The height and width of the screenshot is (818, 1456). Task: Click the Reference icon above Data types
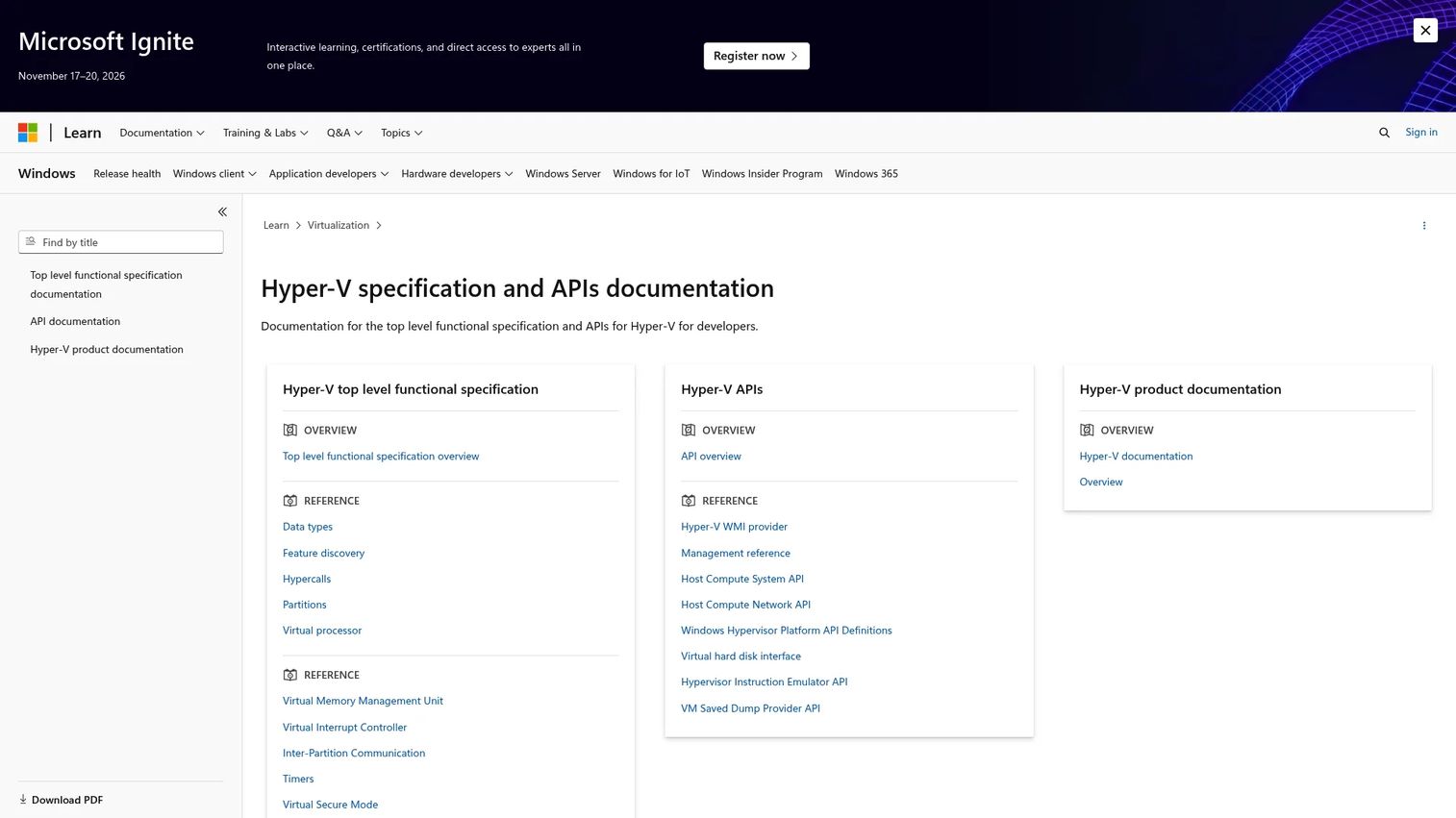[290, 501]
